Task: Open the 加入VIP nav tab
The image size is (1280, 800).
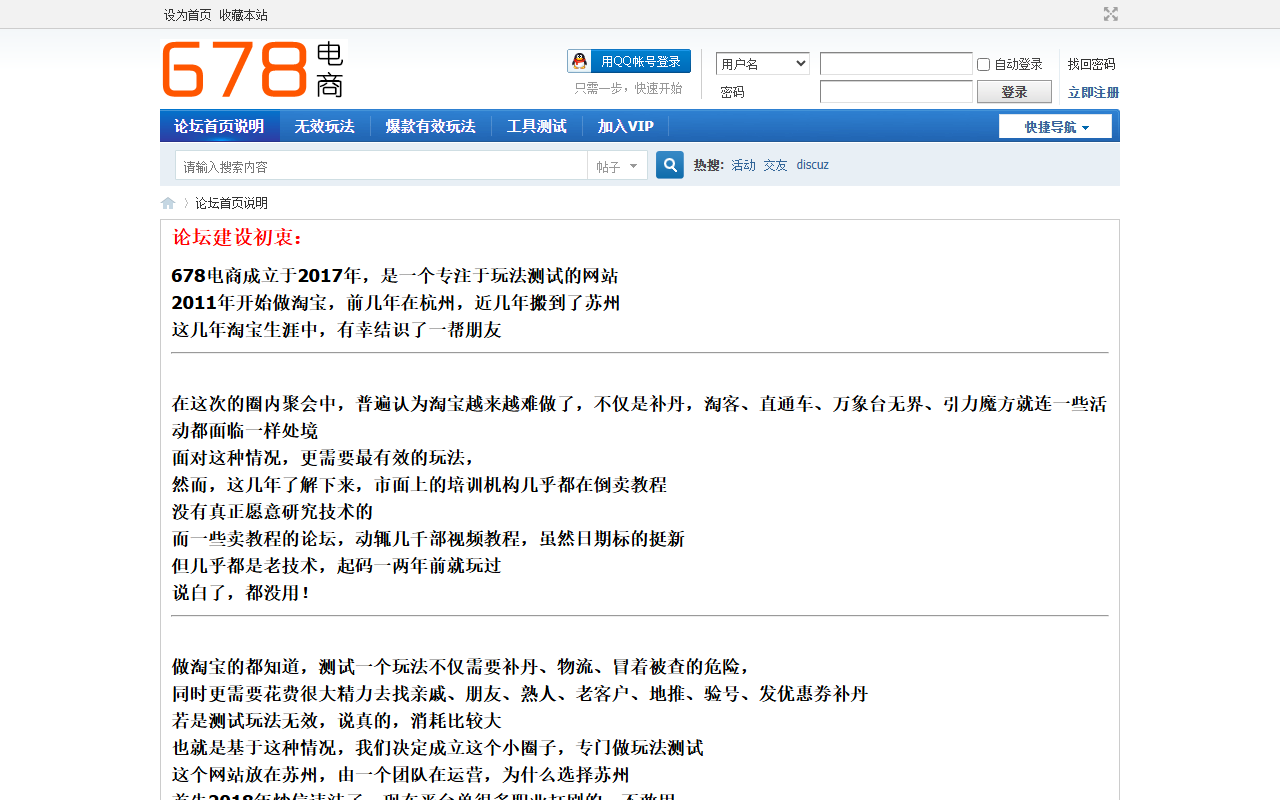Action: (x=626, y=126)
